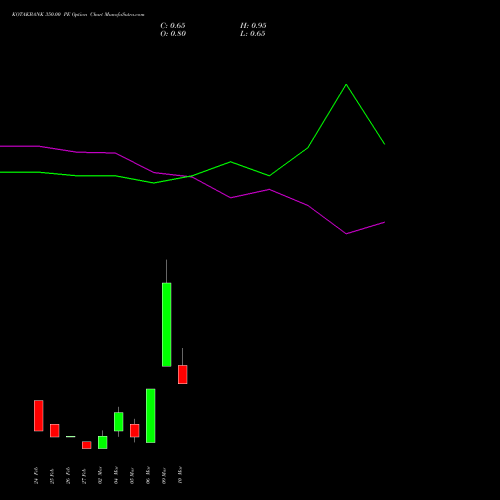This screenshot has height=500, width=500.
Task: Click the 09 Mar date label
Action: coord(164,475)
